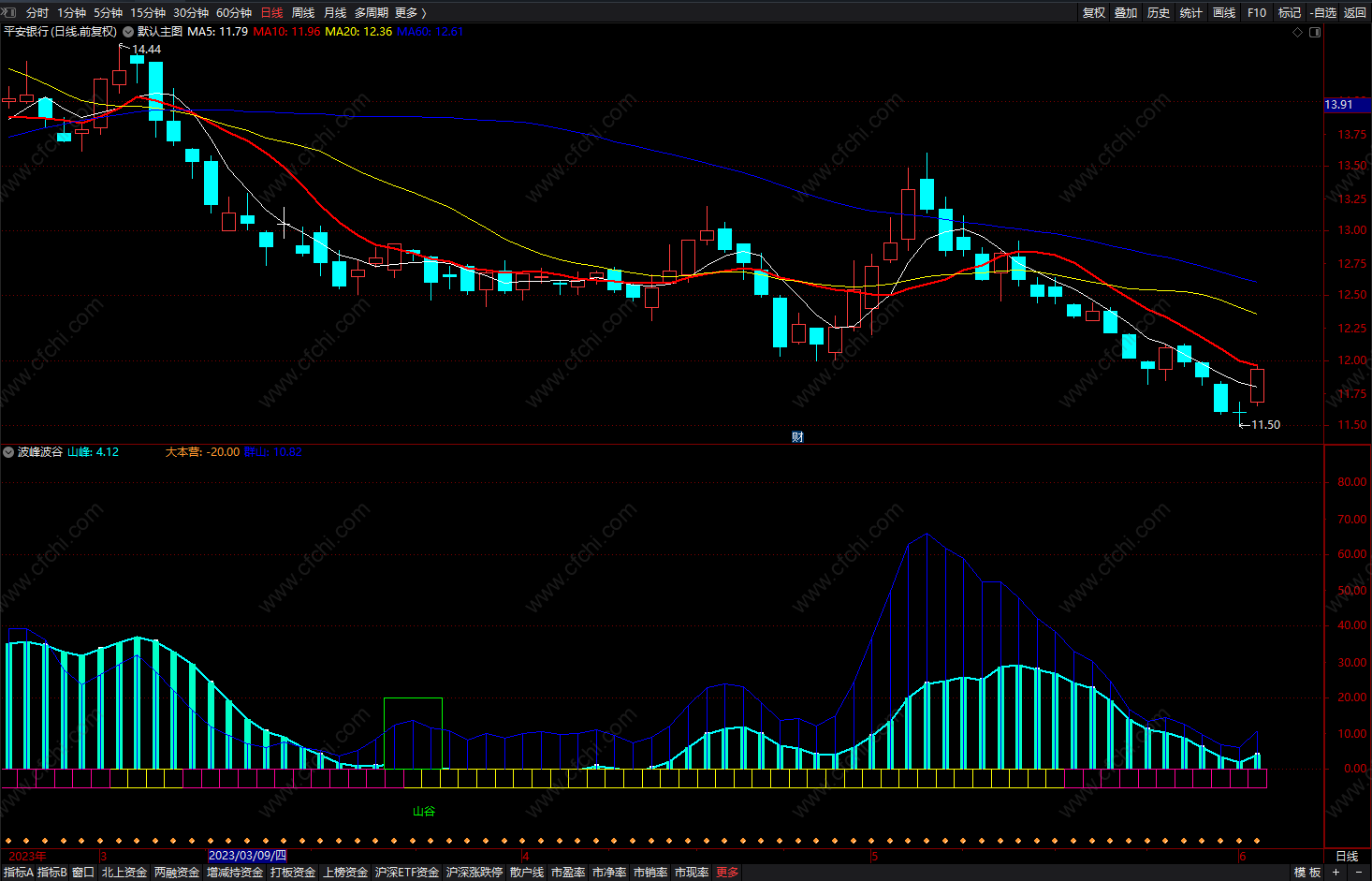Viewport: 1372px width, 881px height.
Task: Click the 2023/03/09 date marker on timeline
Action: (x=247, y=856)
